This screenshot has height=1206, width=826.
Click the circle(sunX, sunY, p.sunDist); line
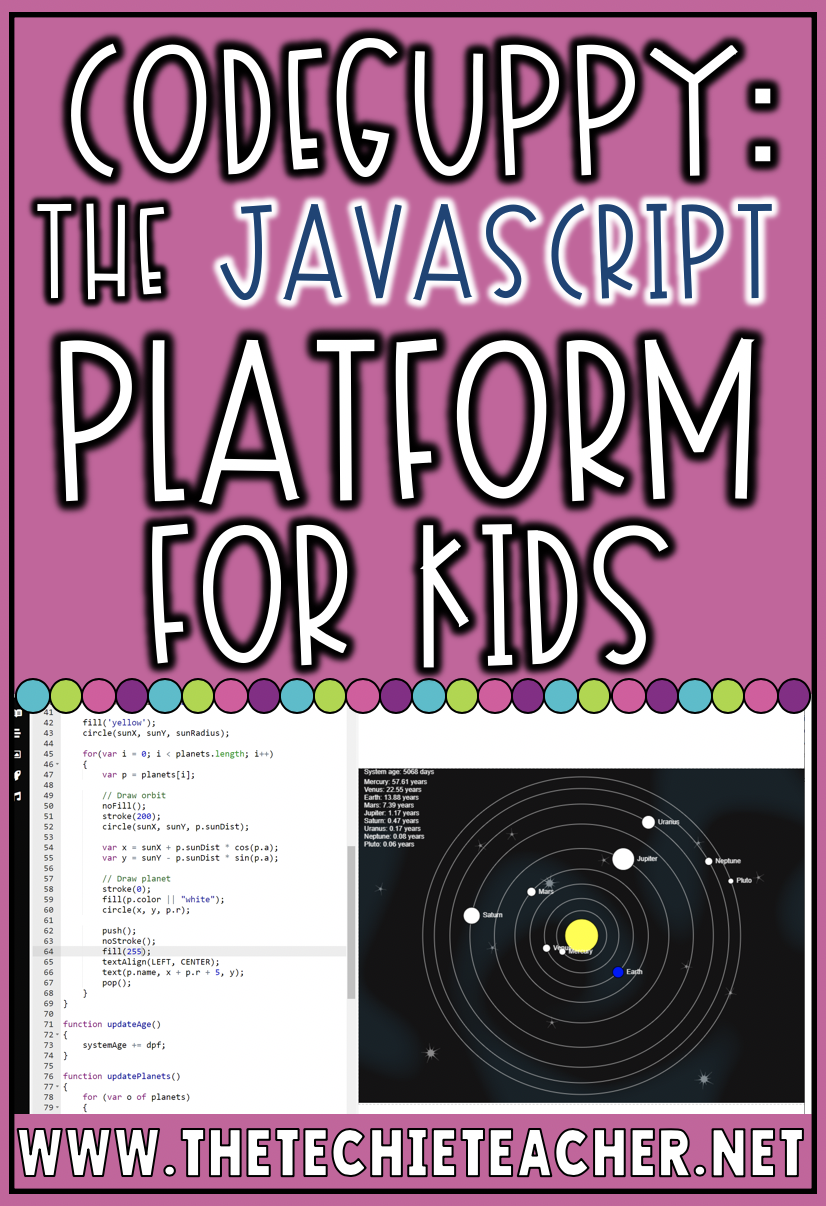(x=175, y=827)
